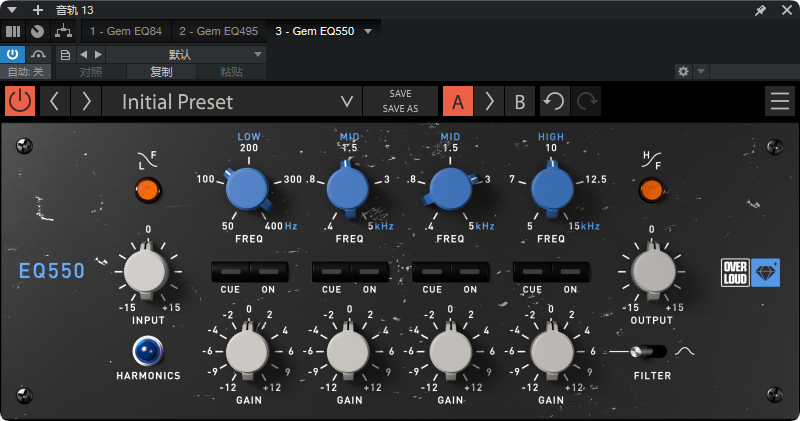Click the HIGH band FREQ knob
800x421 pixels.
pos(552,189)
